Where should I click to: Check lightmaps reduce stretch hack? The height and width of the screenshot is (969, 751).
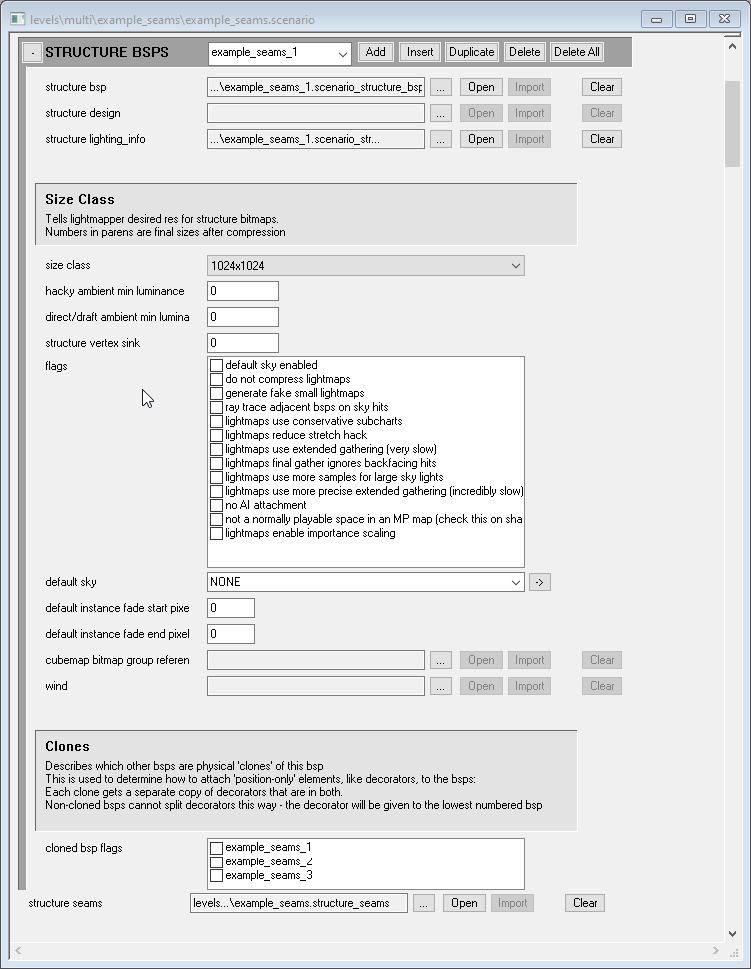(x=216, y=435)
